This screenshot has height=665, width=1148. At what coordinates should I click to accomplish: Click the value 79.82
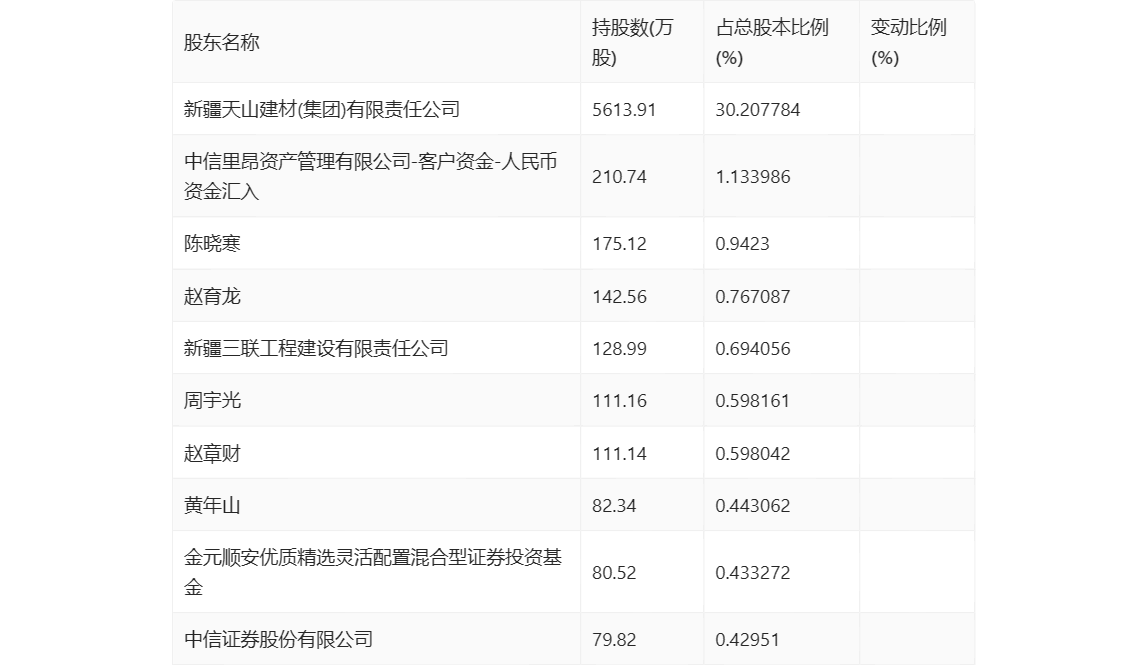(x=614, y=640)
